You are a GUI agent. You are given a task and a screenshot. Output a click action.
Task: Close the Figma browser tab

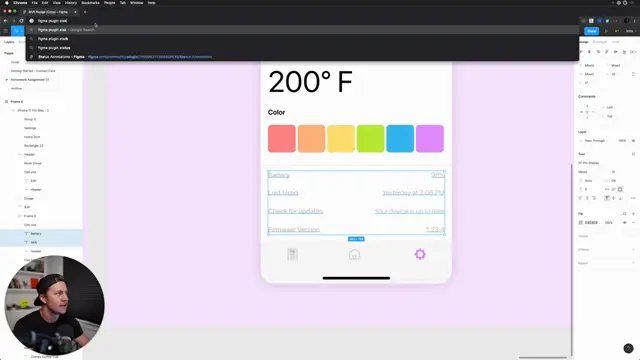[x=76, y=12]
